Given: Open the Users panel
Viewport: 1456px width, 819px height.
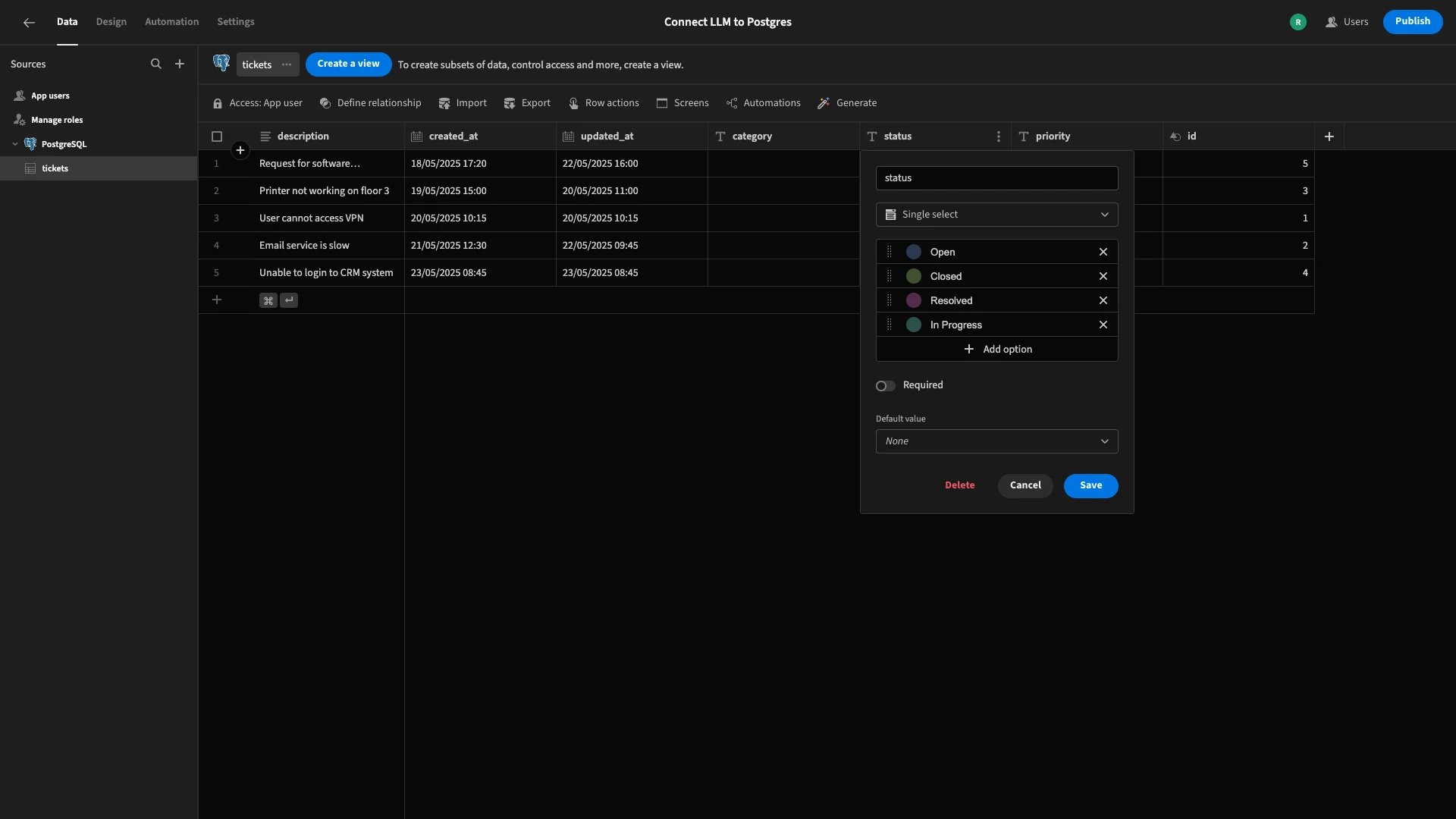Looking at the screenshot, I should coord(1347,22).
